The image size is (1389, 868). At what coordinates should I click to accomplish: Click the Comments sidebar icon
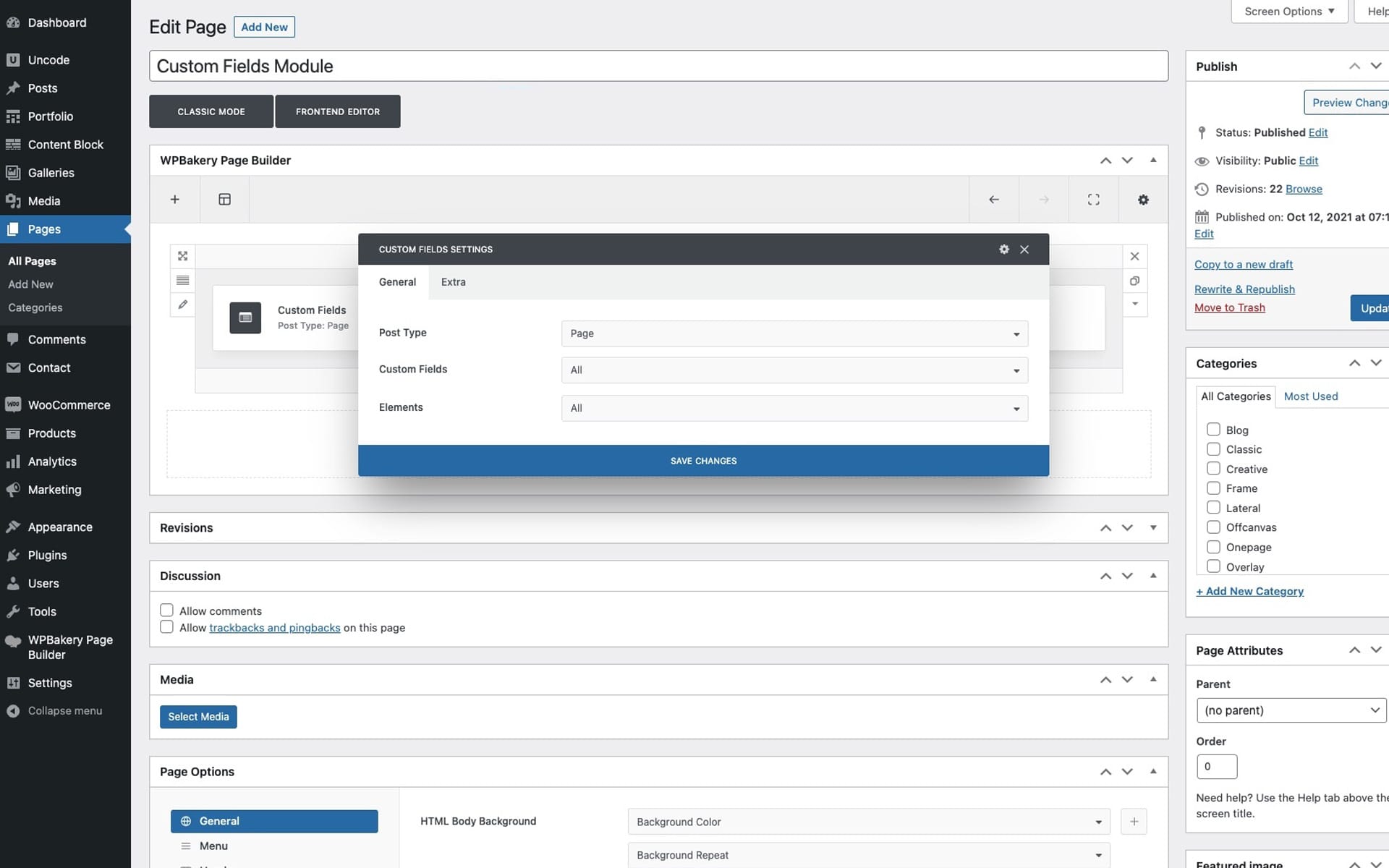click(x=13, y=339)
